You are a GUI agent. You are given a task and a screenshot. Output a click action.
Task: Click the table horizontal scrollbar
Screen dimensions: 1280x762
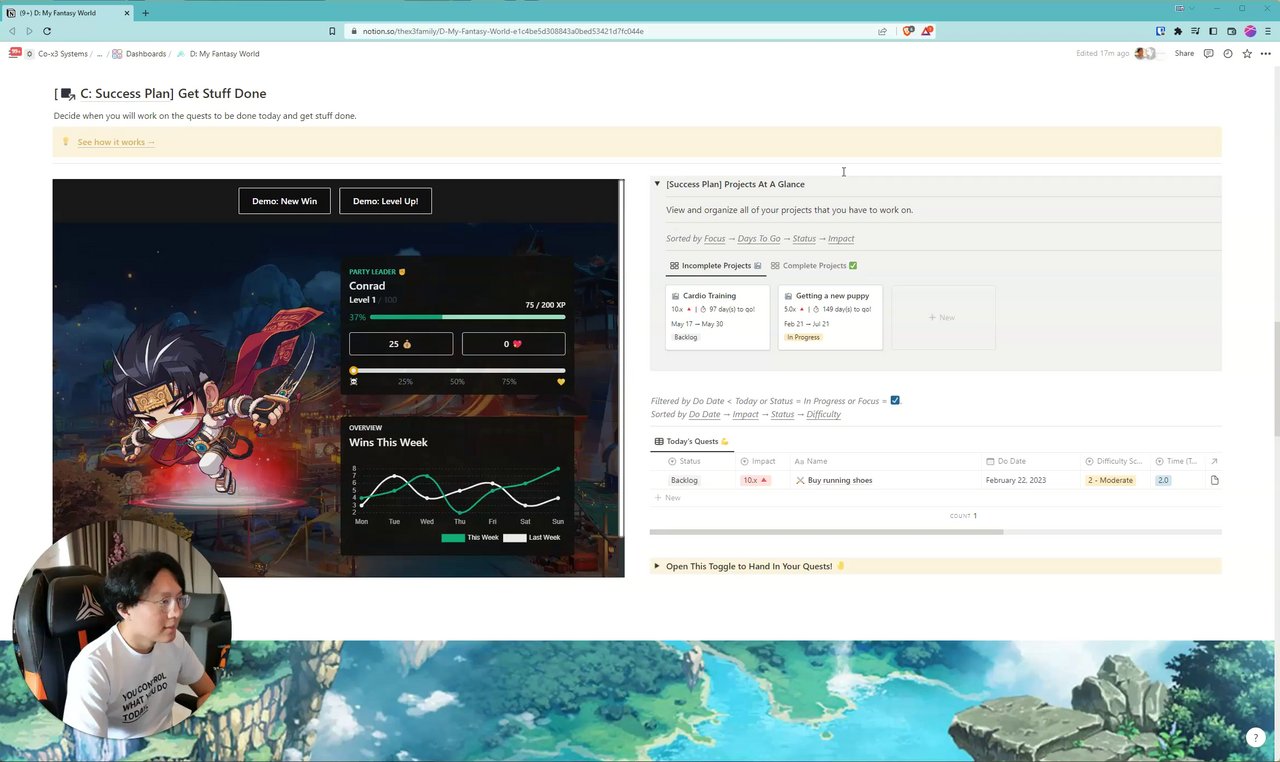click(827, 532)
